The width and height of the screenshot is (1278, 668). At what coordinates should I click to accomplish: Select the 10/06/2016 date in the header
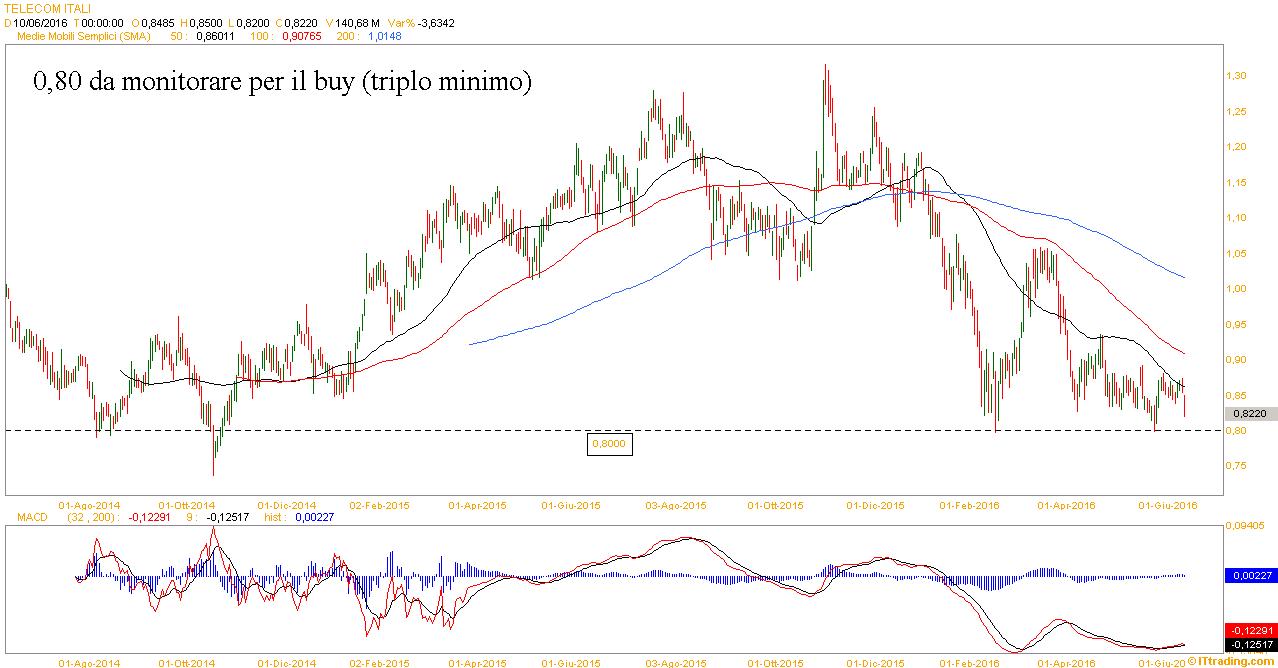pos(41,22)
